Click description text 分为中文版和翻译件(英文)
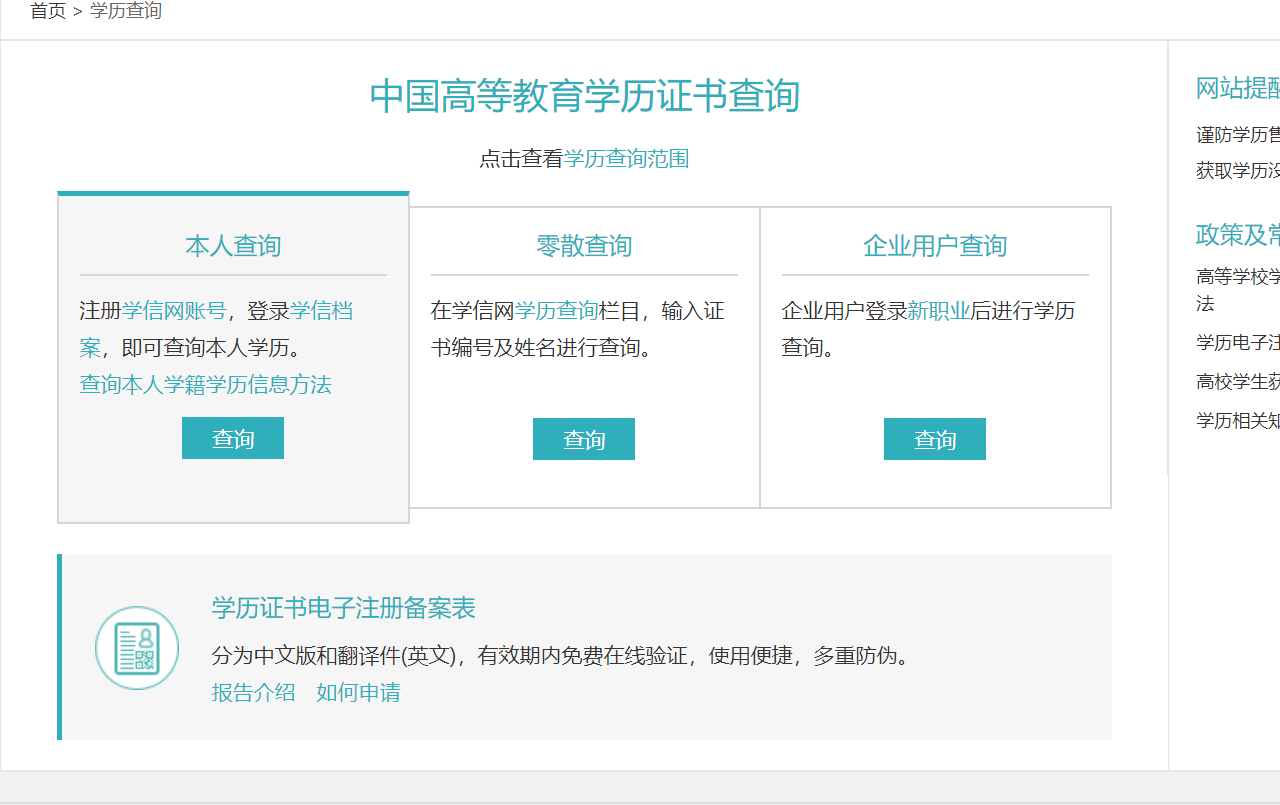 point(335,656)
